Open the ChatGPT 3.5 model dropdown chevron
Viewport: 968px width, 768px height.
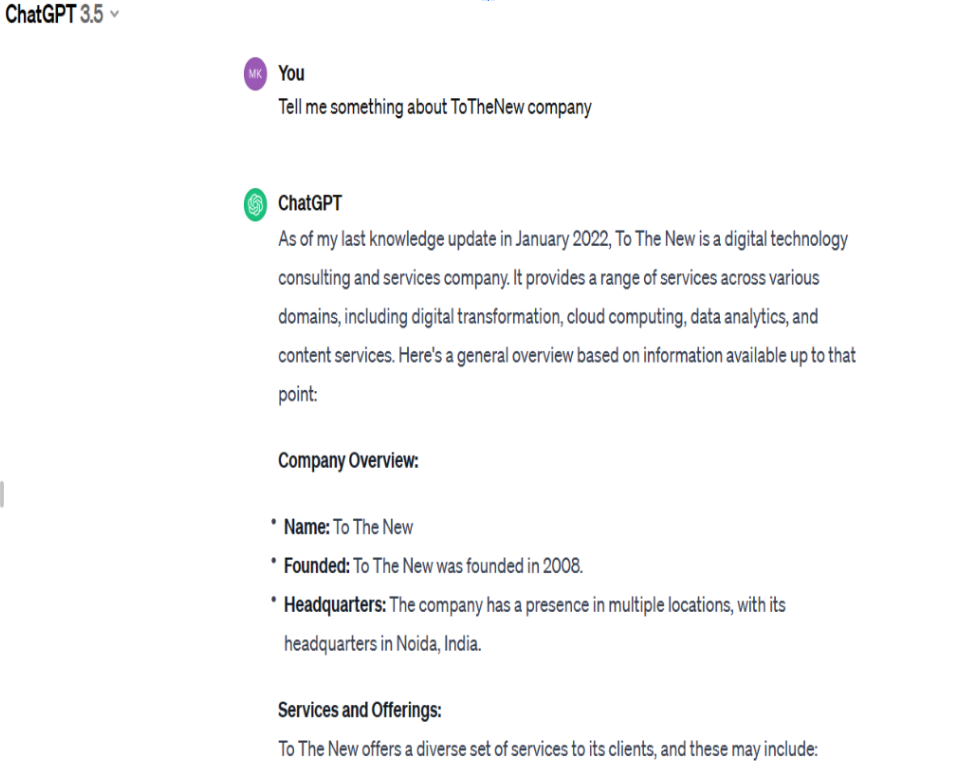[114, 14]
